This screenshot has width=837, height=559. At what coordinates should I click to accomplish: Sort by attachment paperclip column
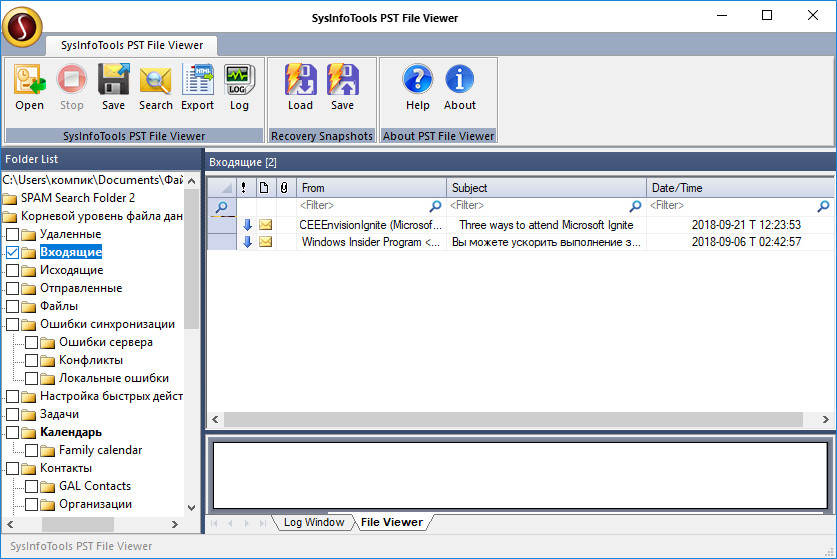(284, 188)
